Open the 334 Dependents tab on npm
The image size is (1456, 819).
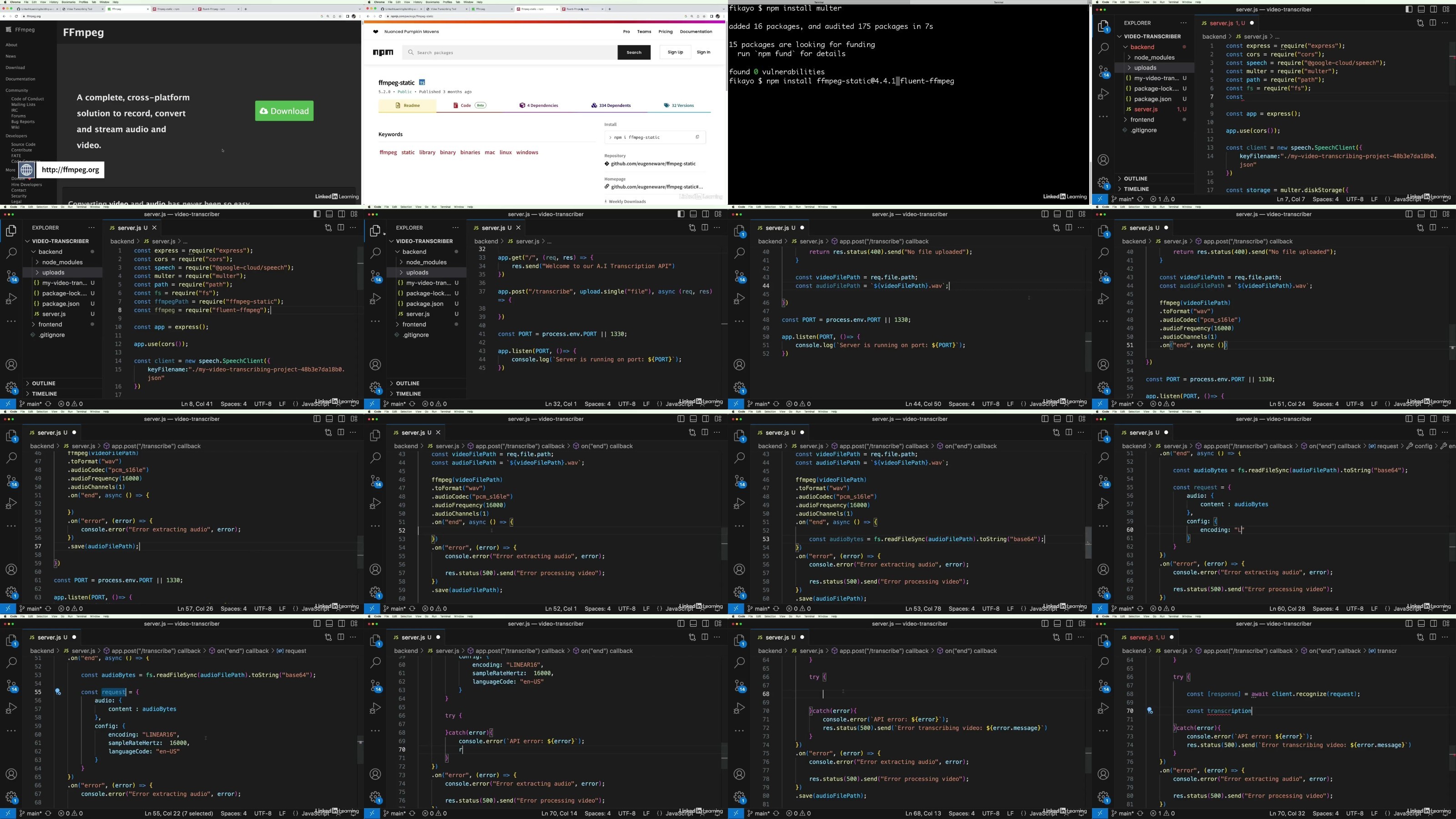tap(611, 106)
